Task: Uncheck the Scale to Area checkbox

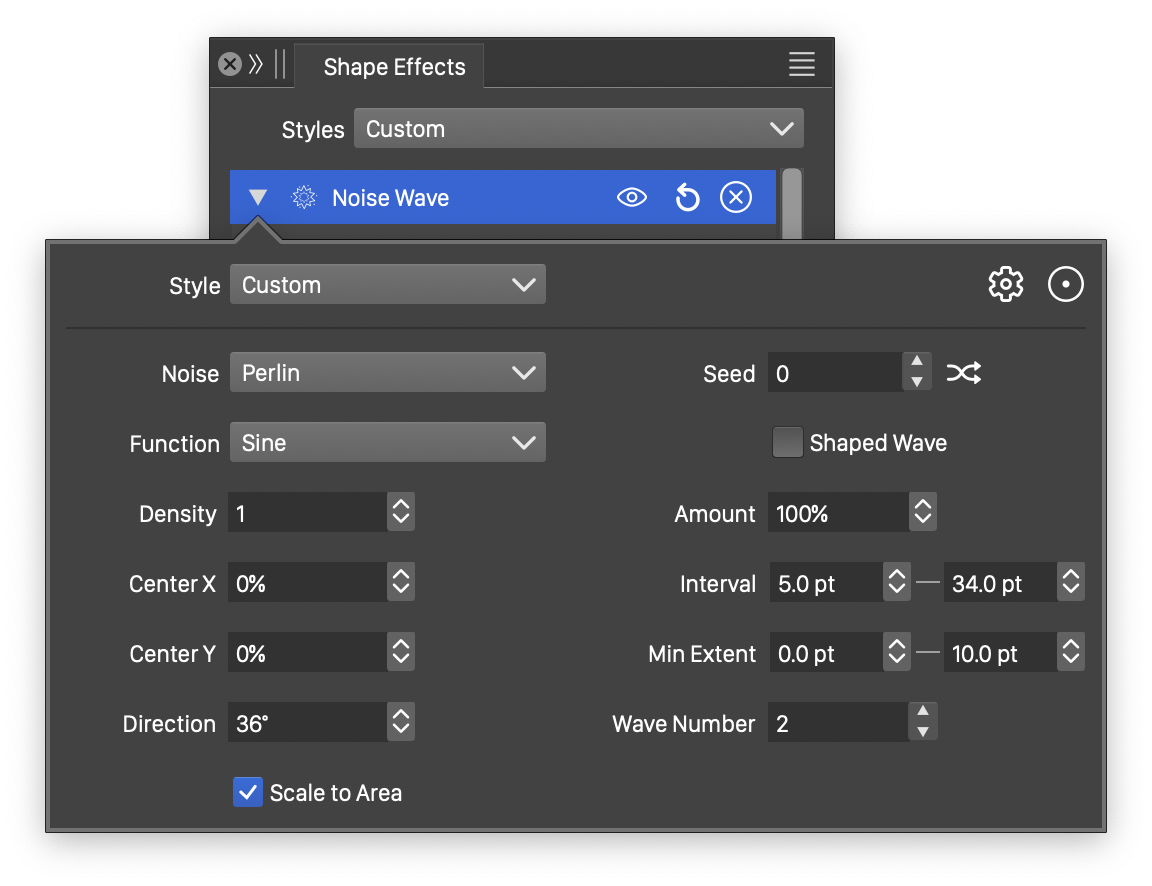Action: [x=248, y=793]
